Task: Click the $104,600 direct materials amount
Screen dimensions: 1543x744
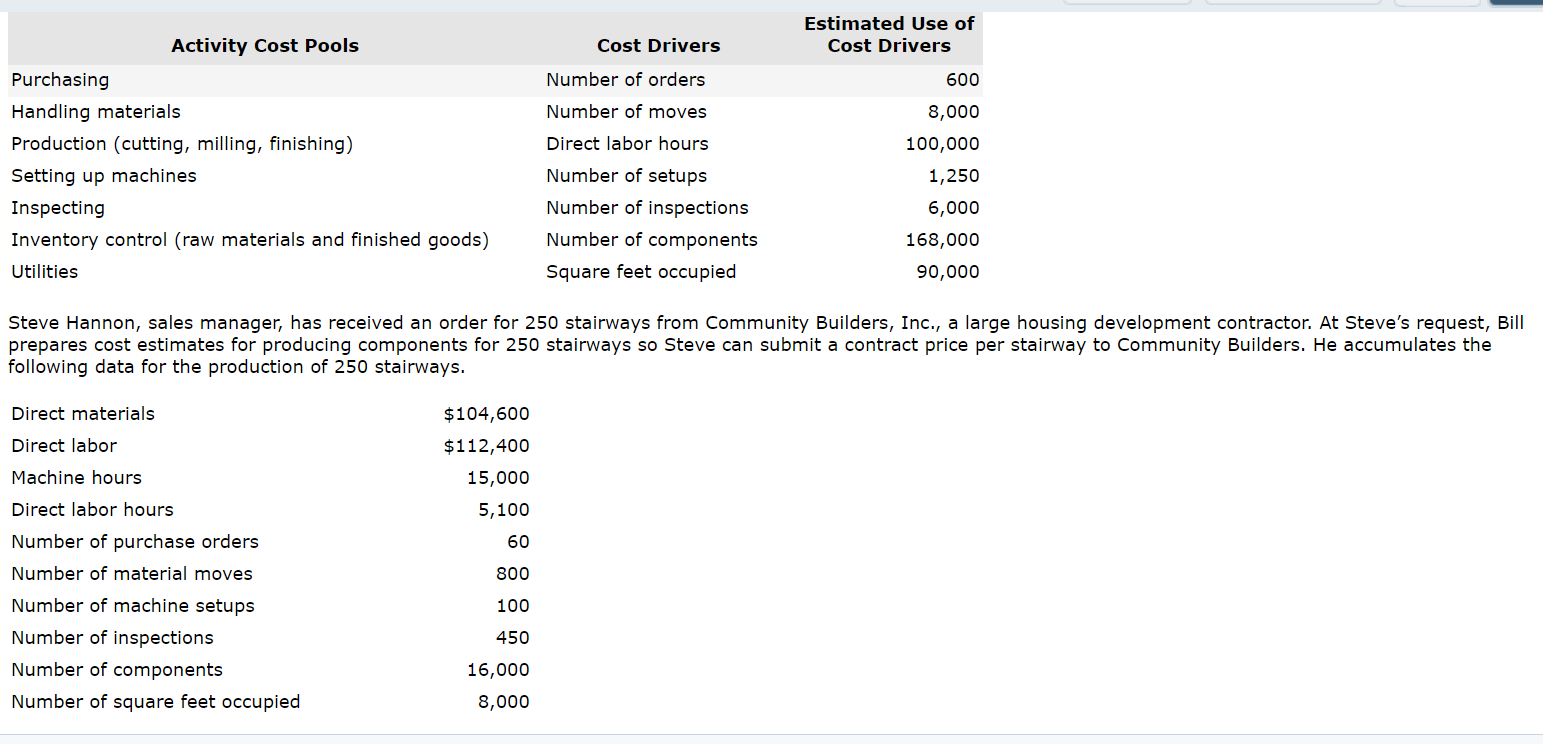Action: coord(486,413)
